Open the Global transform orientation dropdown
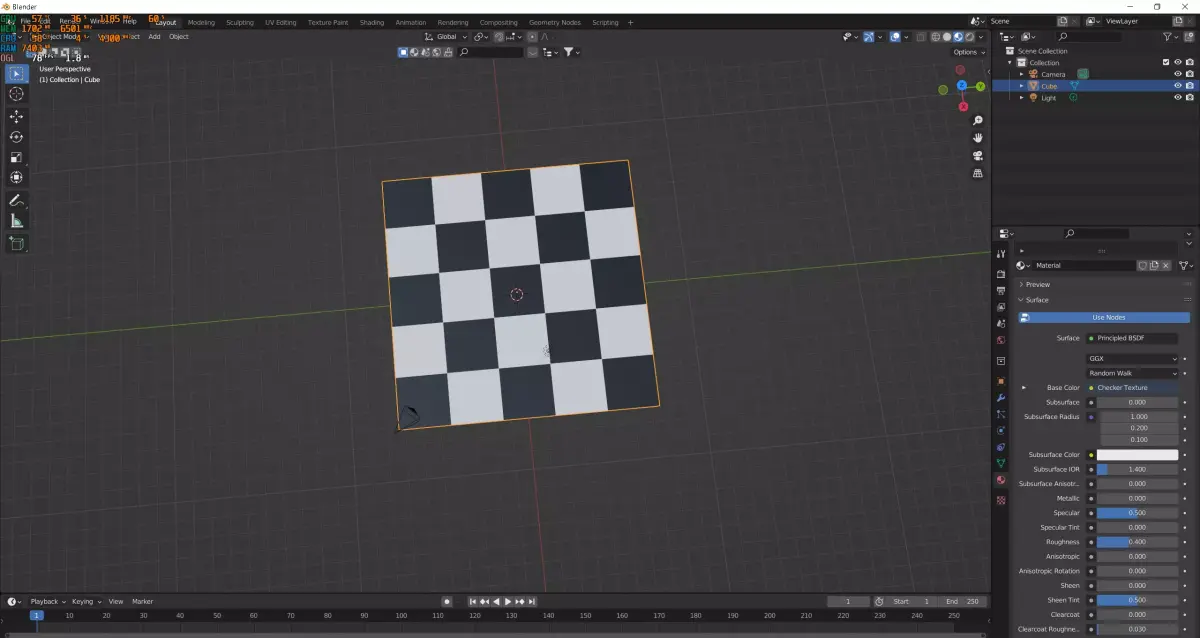 tap(446, 37)
